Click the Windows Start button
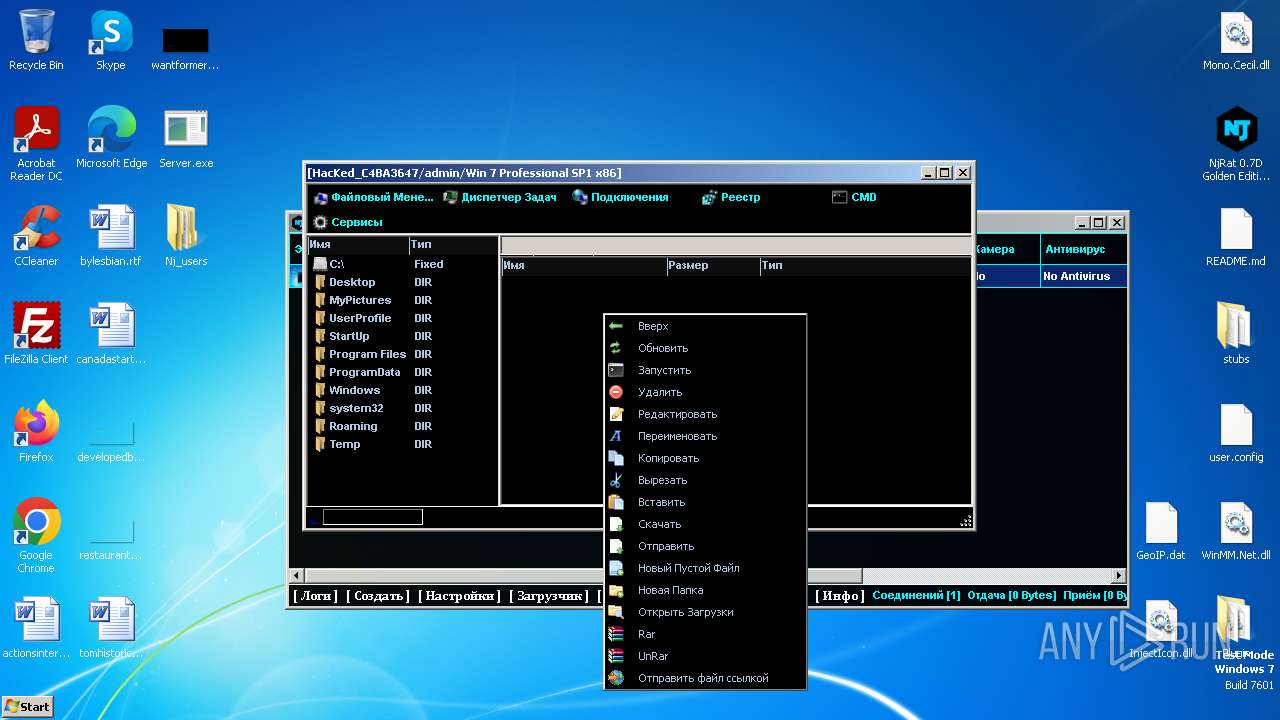Viewport: 1280px width, 720px height. coord(27,706)
